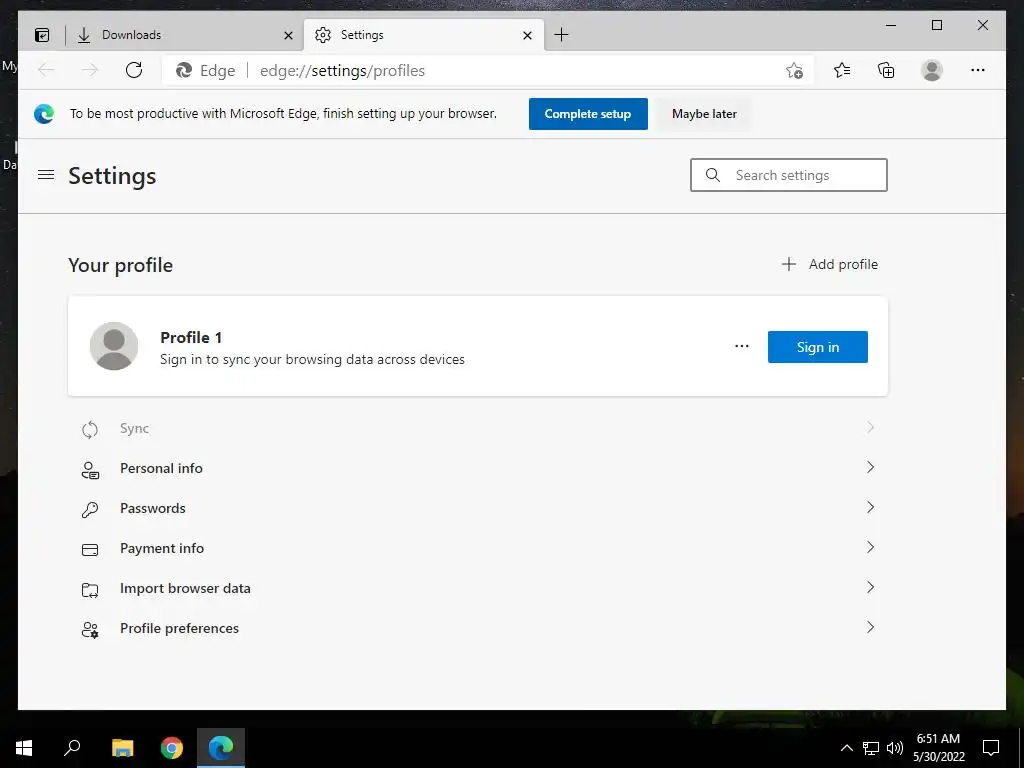This screenshot has height=768, width=1024.
Task: Open the Settings hamburger menu
Action: (46, 175)
